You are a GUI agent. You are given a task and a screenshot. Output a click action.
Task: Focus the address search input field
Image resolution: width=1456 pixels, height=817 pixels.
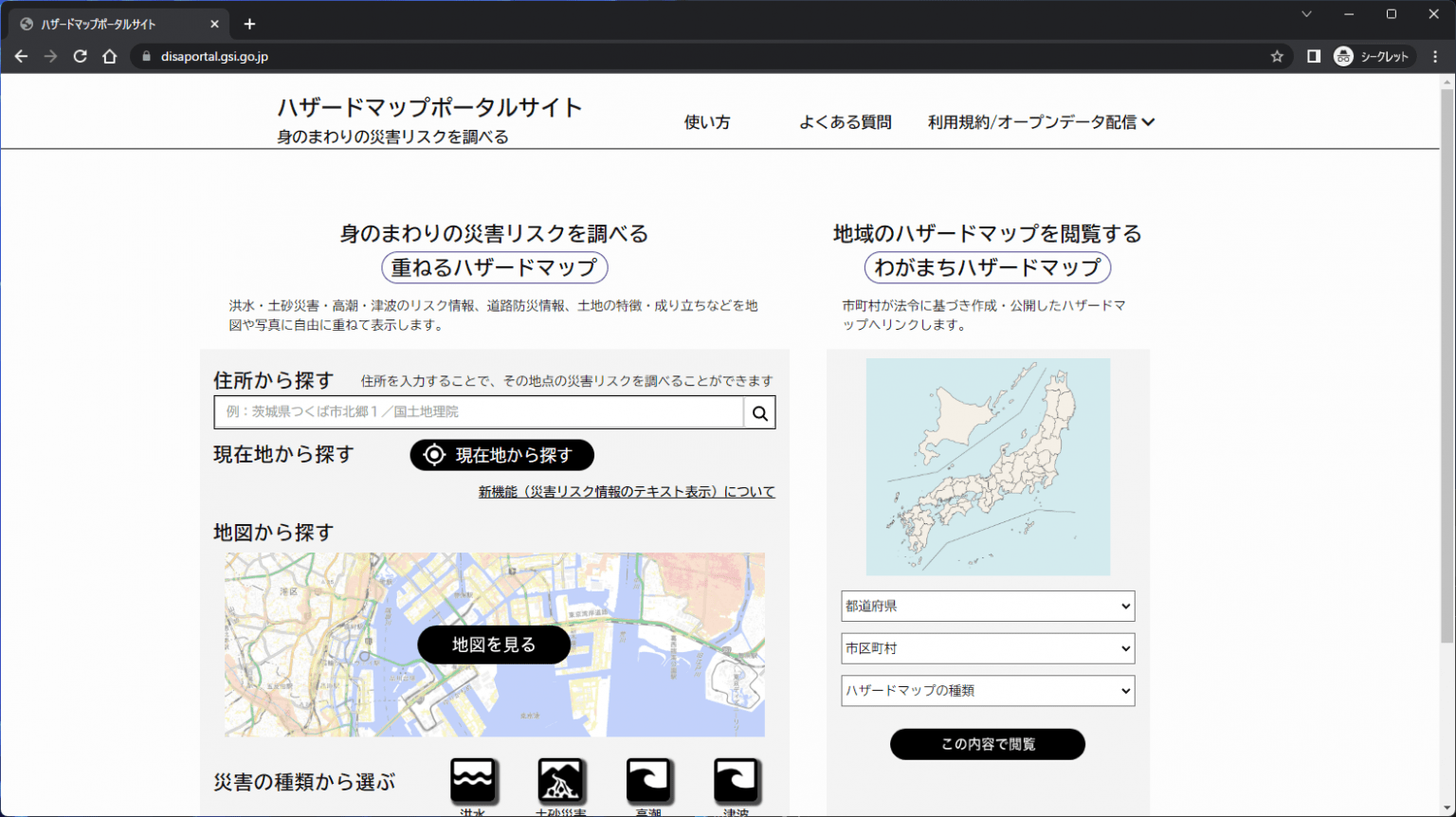pos(480,412)
